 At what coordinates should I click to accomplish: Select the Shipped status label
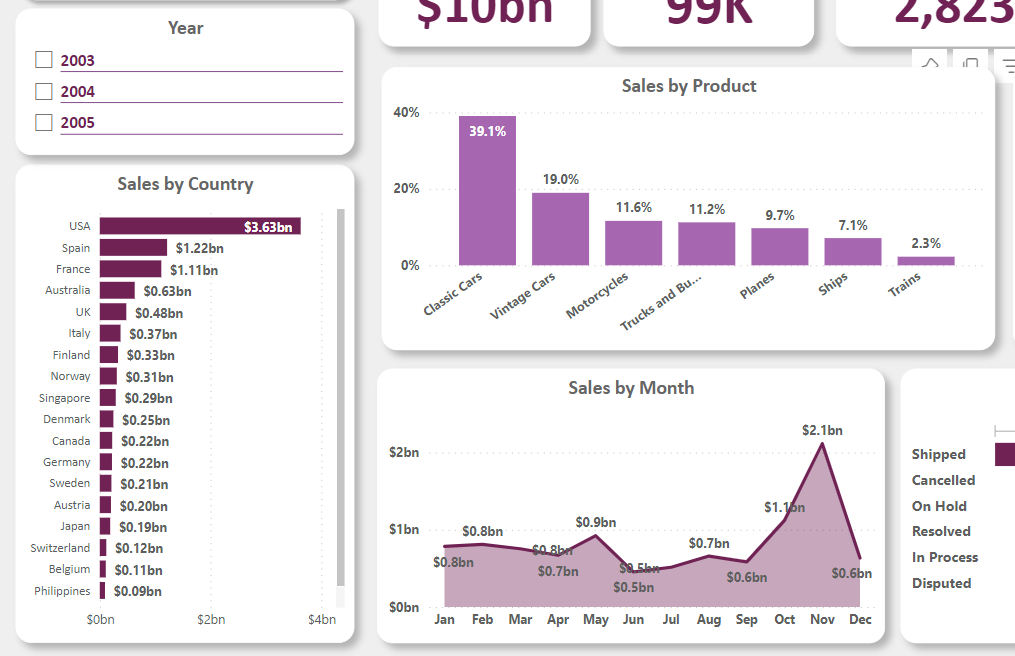pyautogui.click(x=938, y=454)
